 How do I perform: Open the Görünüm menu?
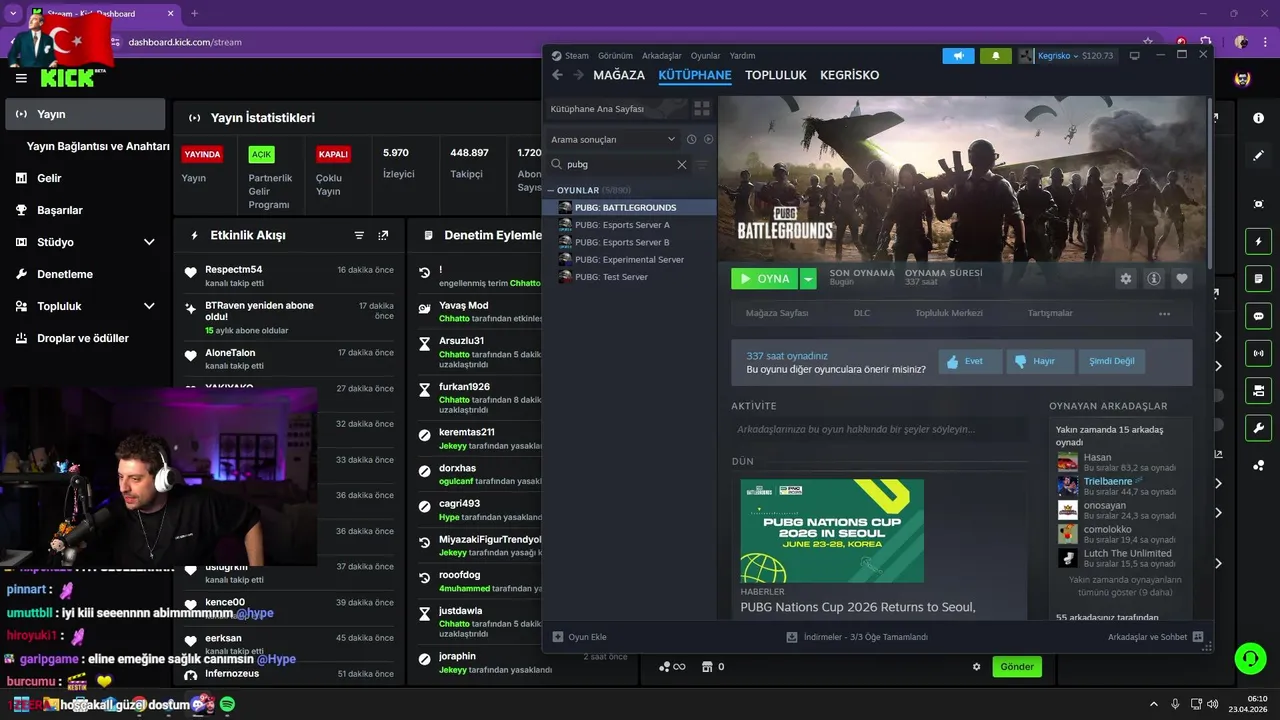pyautogui.click(x=615, y=56)
